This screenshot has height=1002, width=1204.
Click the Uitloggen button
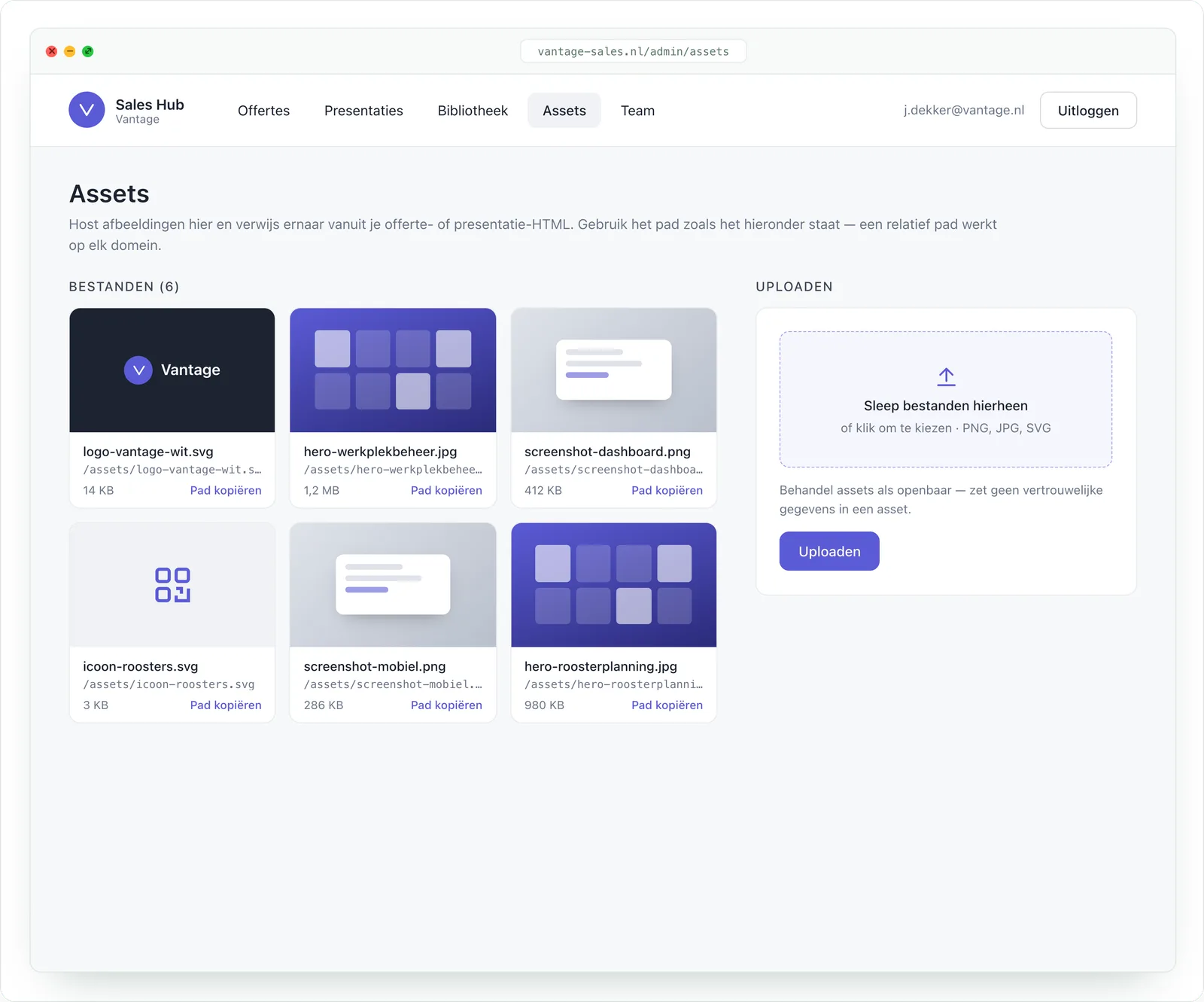click(x=1088, y=111)
